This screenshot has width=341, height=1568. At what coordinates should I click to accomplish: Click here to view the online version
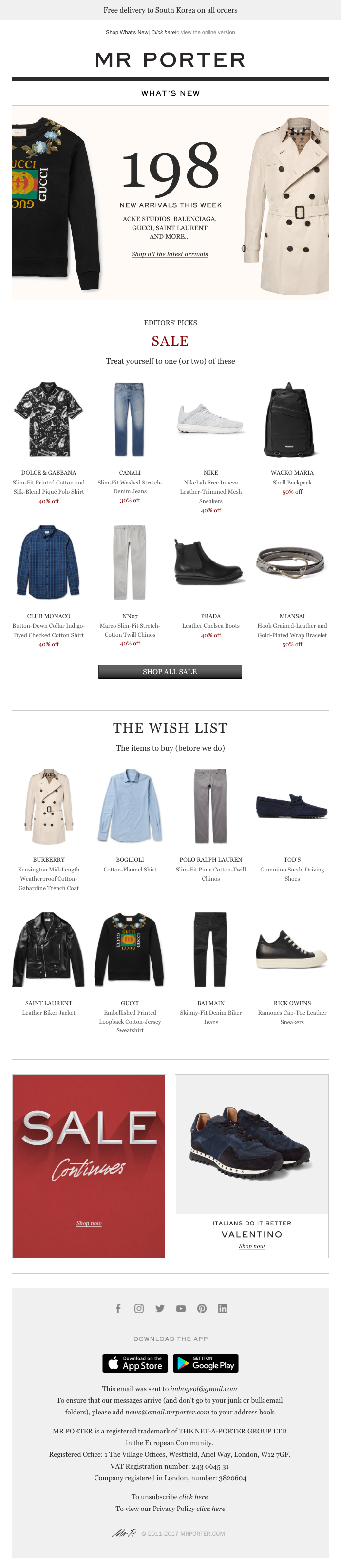point(163,32)
